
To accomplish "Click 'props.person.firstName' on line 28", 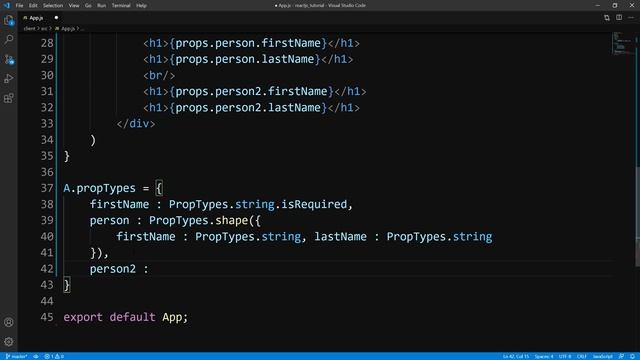I will pos(248,43).
